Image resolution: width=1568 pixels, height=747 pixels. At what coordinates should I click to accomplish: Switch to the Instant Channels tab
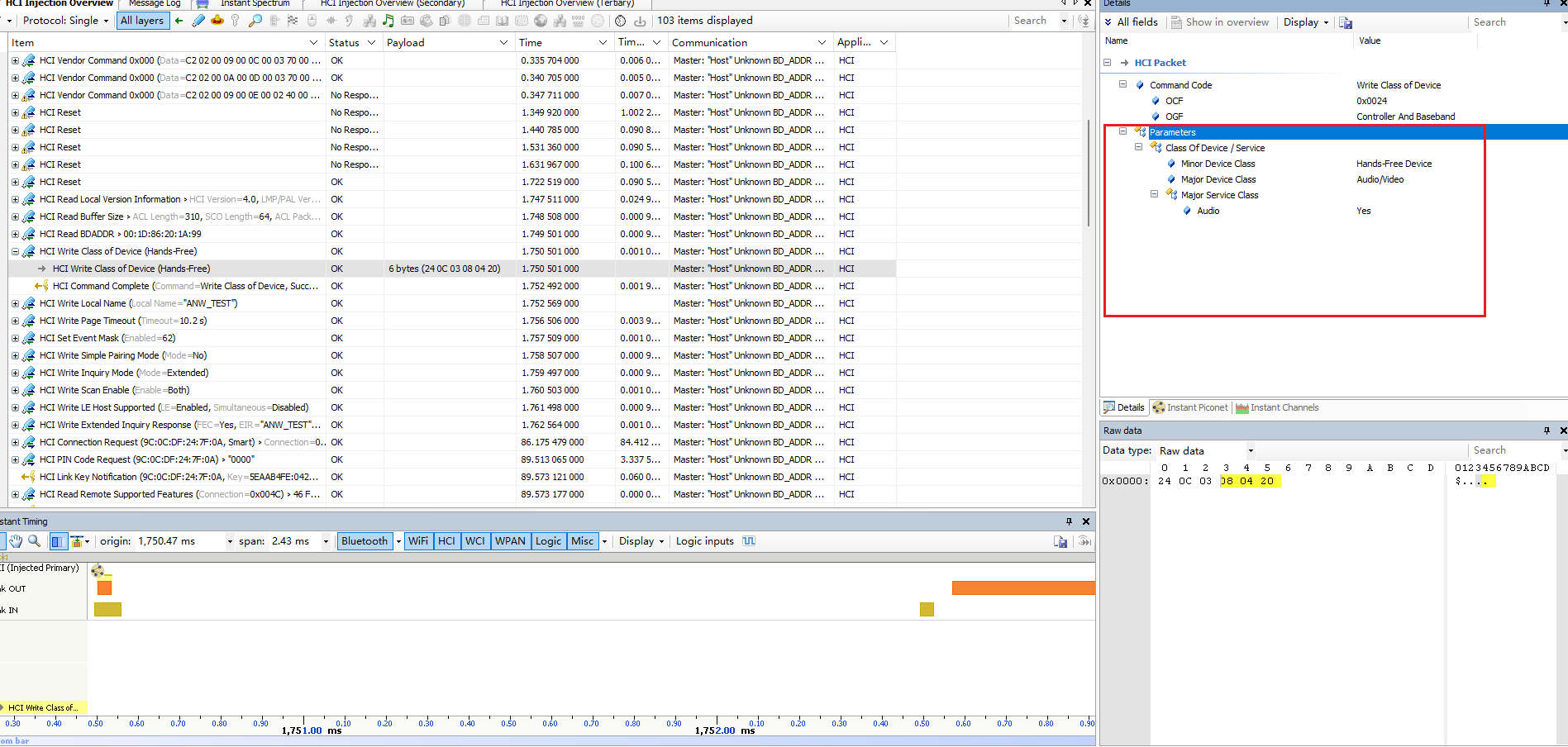(x=1277, y=407)
